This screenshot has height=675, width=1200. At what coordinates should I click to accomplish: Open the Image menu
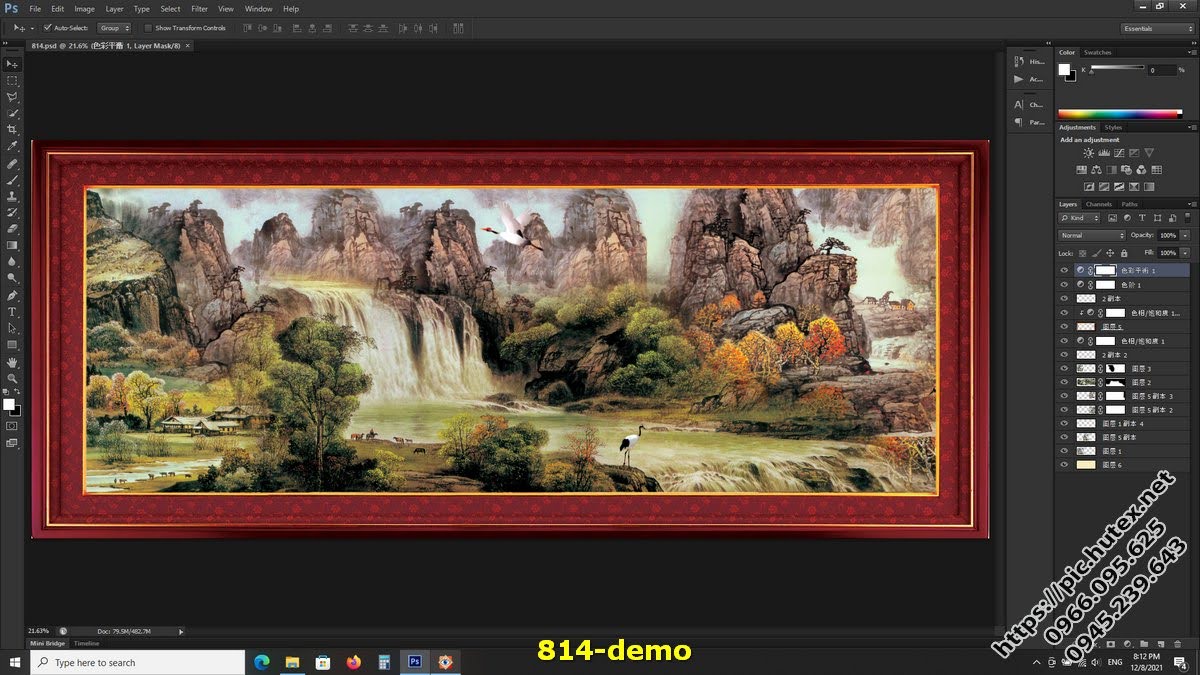point(84,9)
